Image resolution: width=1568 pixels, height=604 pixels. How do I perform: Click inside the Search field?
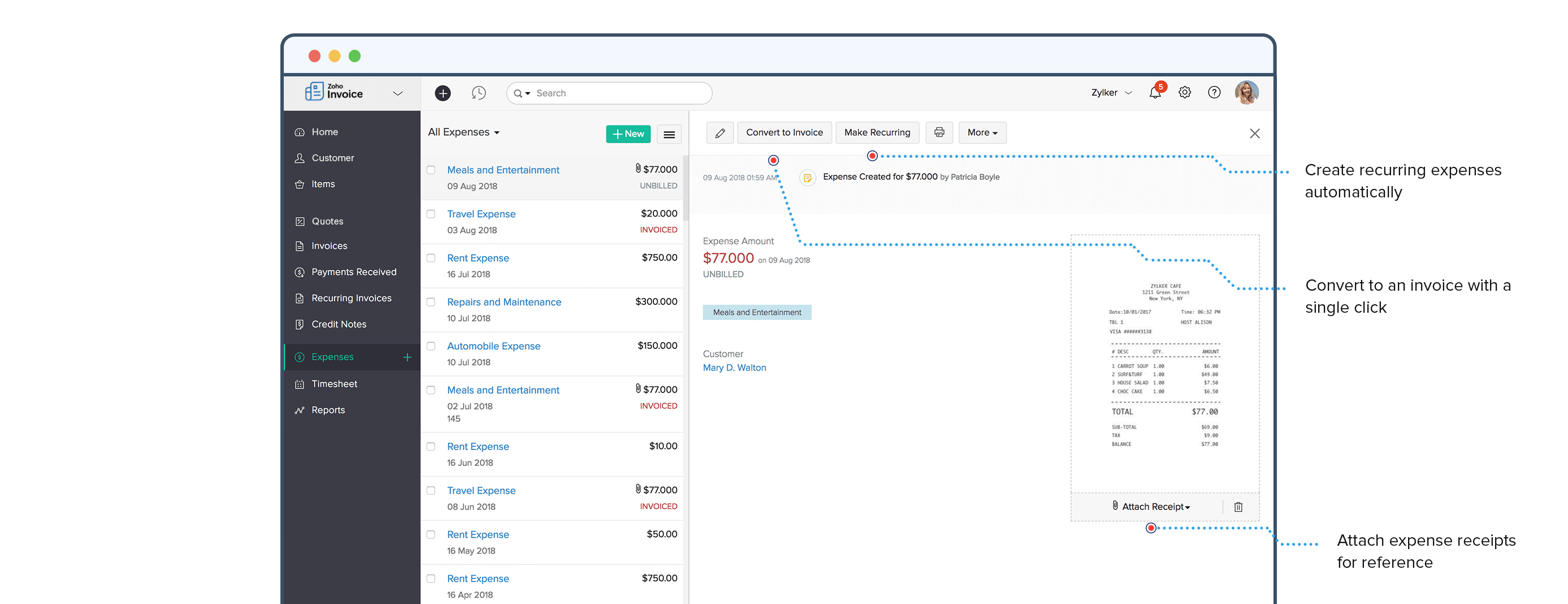click(609, 93)
